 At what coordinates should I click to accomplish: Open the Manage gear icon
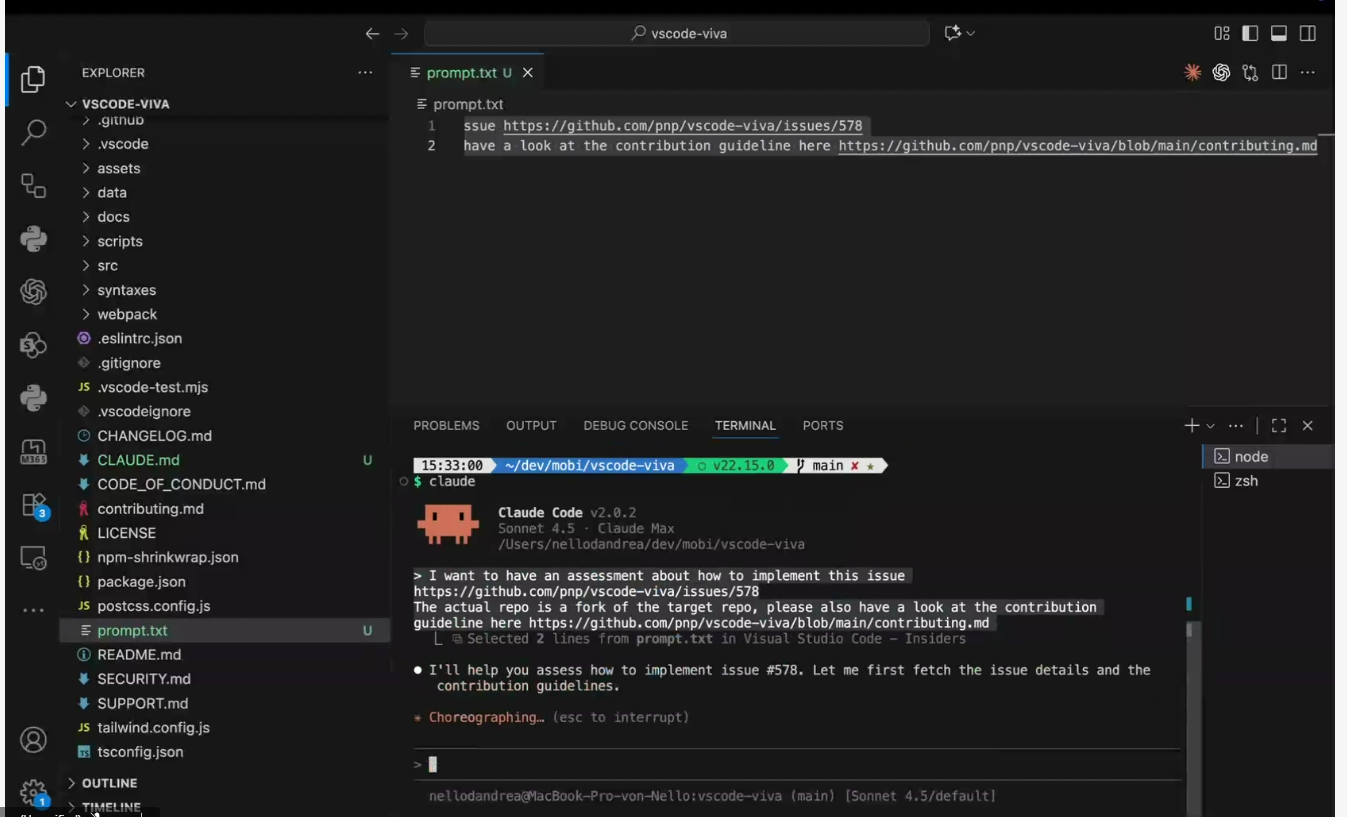point(34,792)
